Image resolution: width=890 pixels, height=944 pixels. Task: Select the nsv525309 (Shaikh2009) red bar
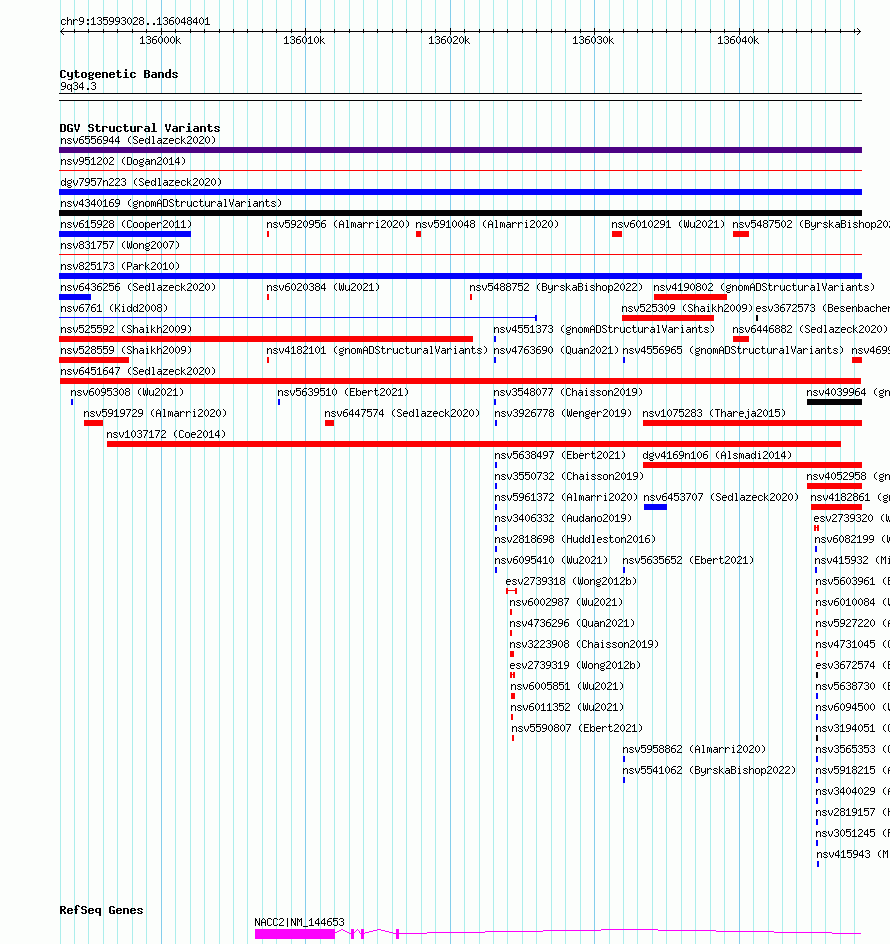668,318
